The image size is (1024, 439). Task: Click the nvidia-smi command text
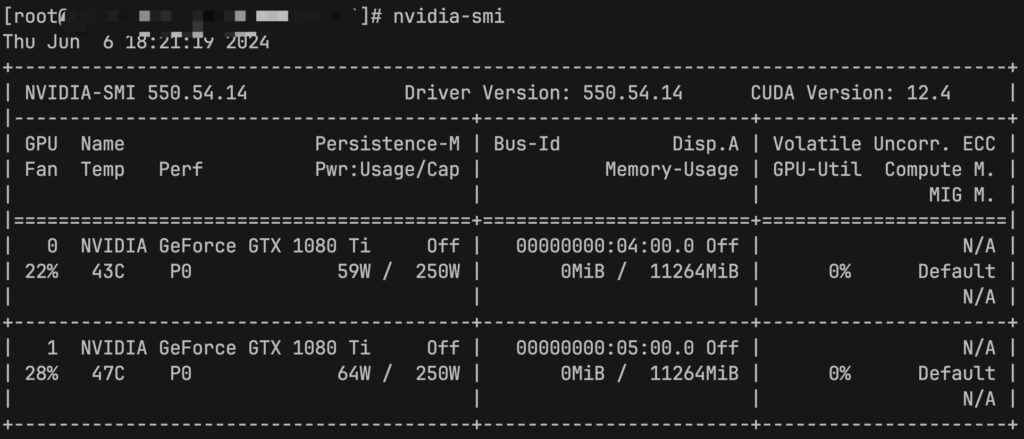(x=449, y=16)
